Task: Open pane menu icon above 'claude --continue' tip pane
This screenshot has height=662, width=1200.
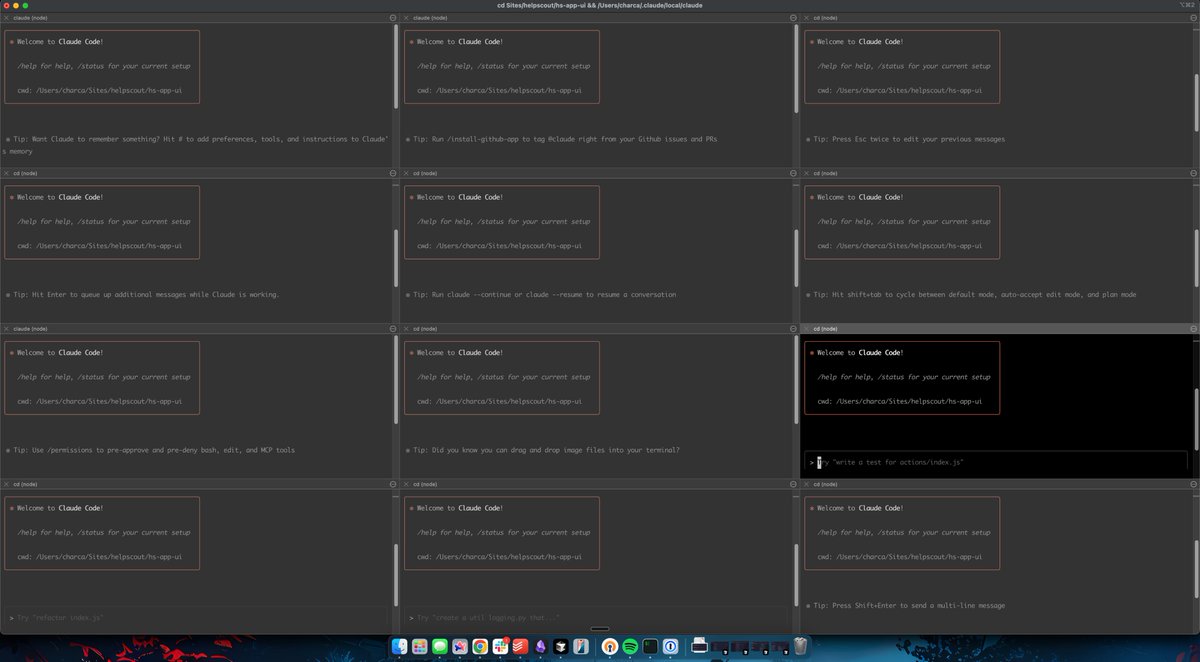Action: tap(793, 173)
